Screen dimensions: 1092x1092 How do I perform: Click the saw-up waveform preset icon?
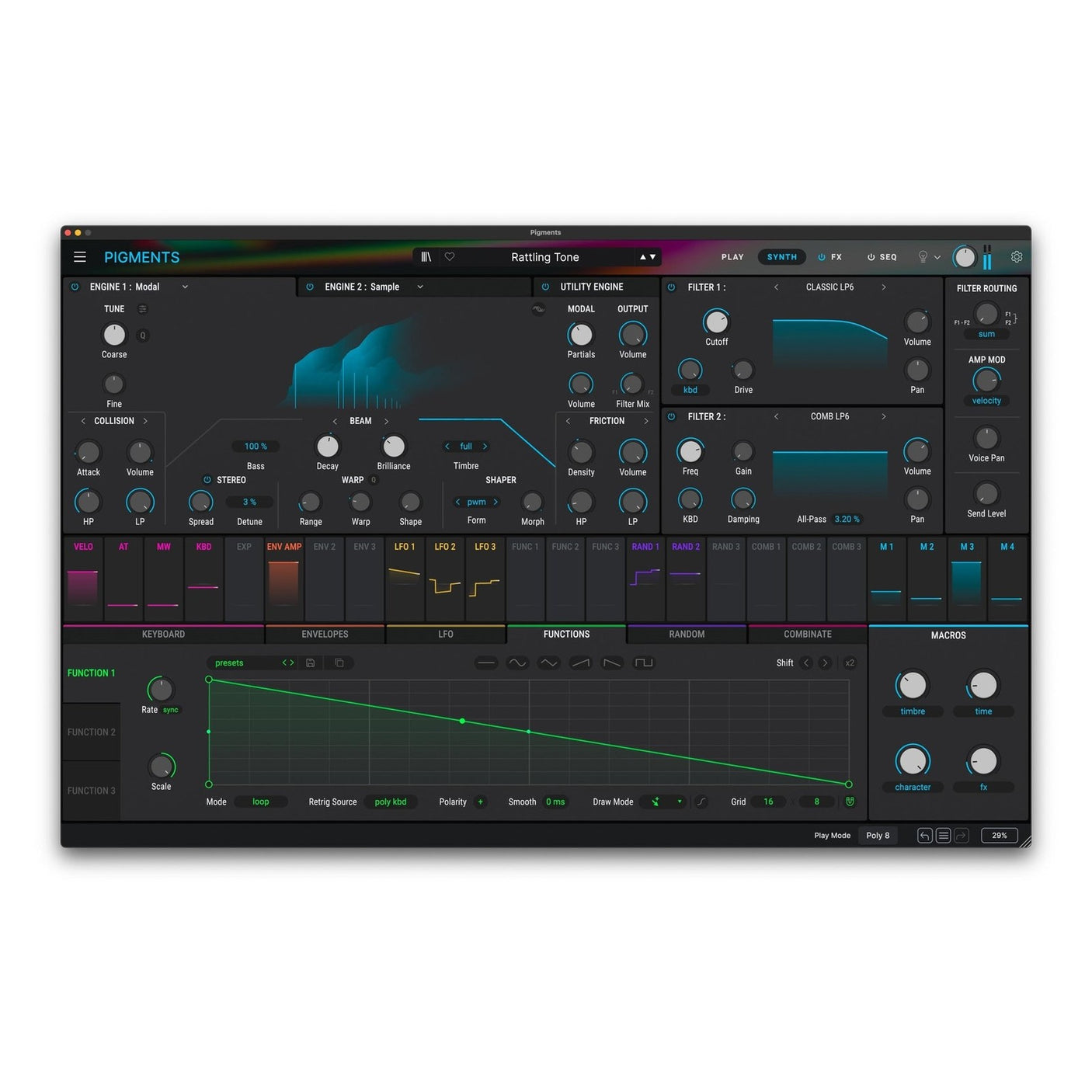[x=580, y=663]
